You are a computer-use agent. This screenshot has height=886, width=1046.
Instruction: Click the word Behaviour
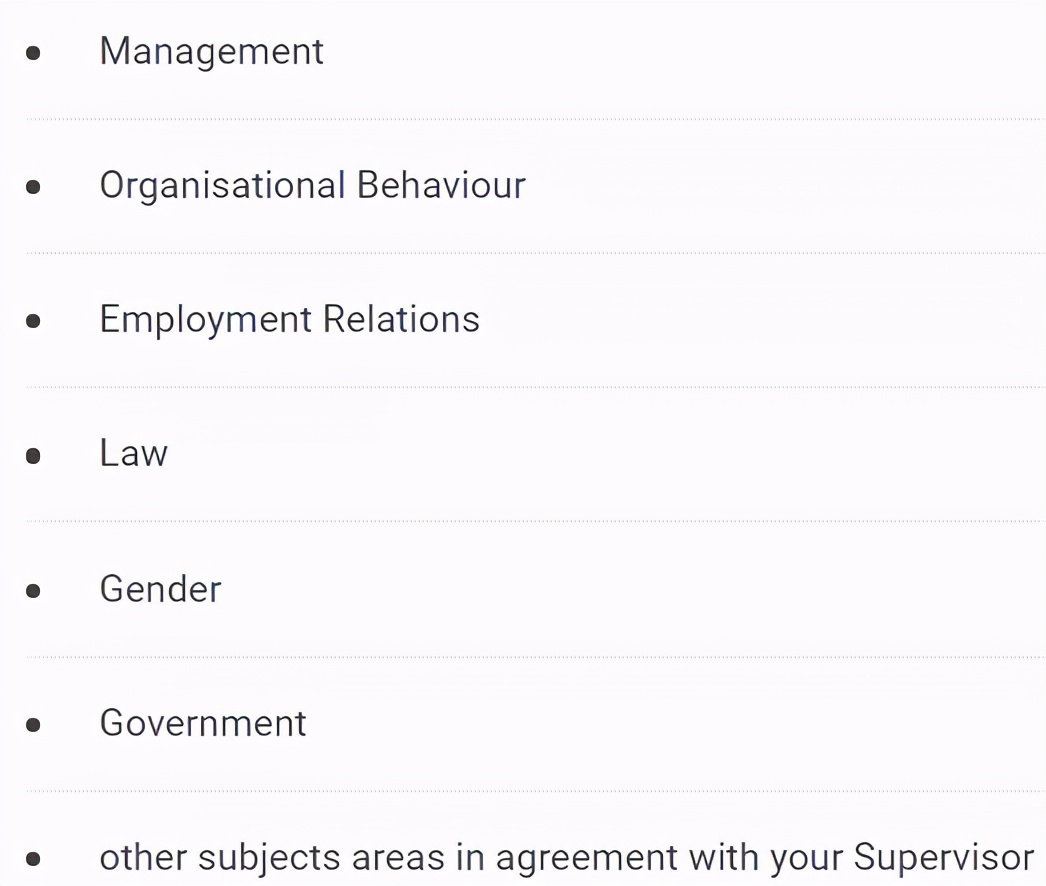pos(441,185)
